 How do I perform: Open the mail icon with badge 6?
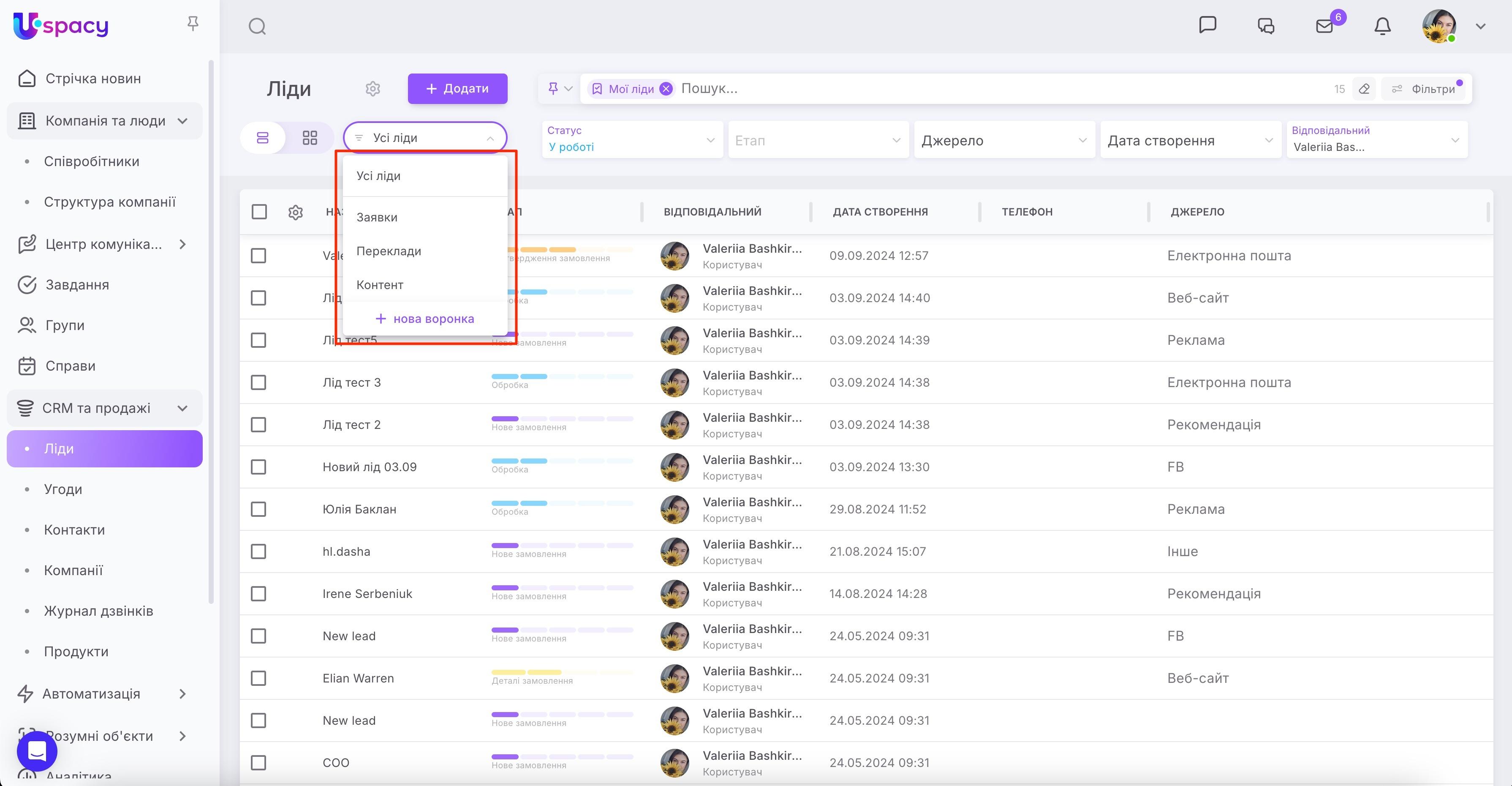(1324, 27)
